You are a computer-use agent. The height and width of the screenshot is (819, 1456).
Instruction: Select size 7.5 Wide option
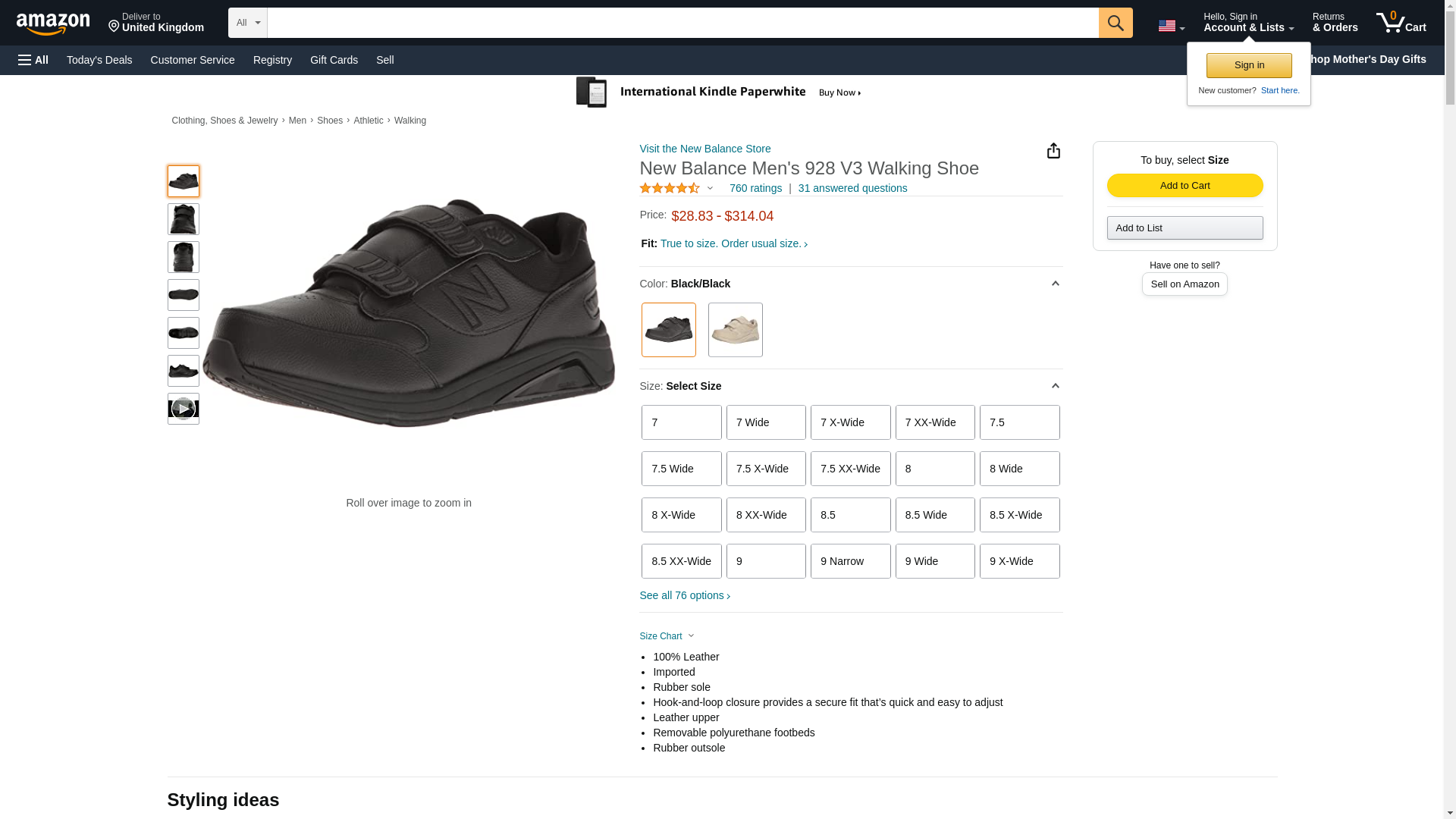[681, 469]
